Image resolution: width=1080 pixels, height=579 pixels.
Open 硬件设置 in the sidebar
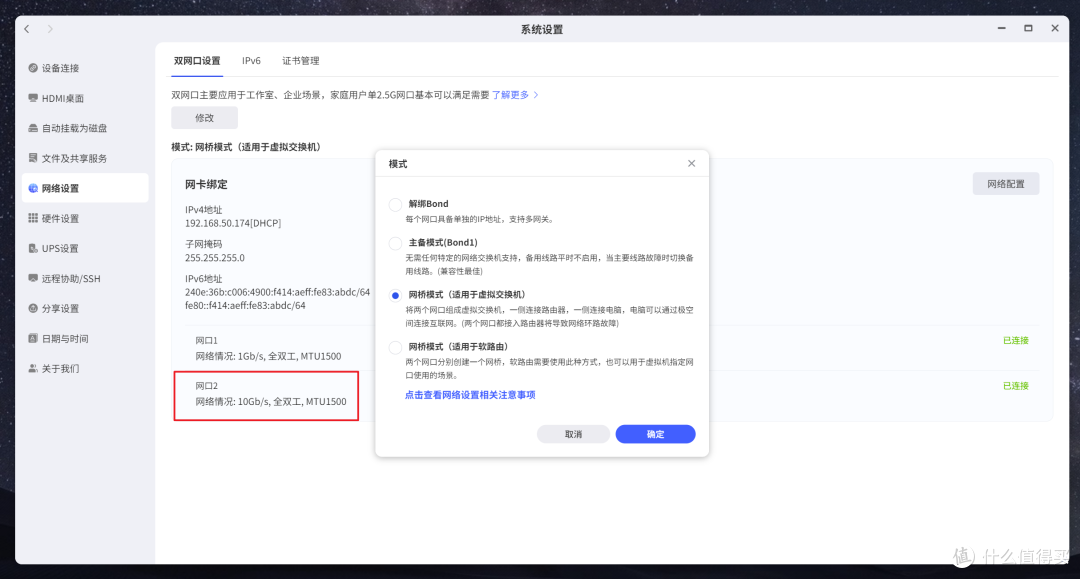click(x=85, y=218)
